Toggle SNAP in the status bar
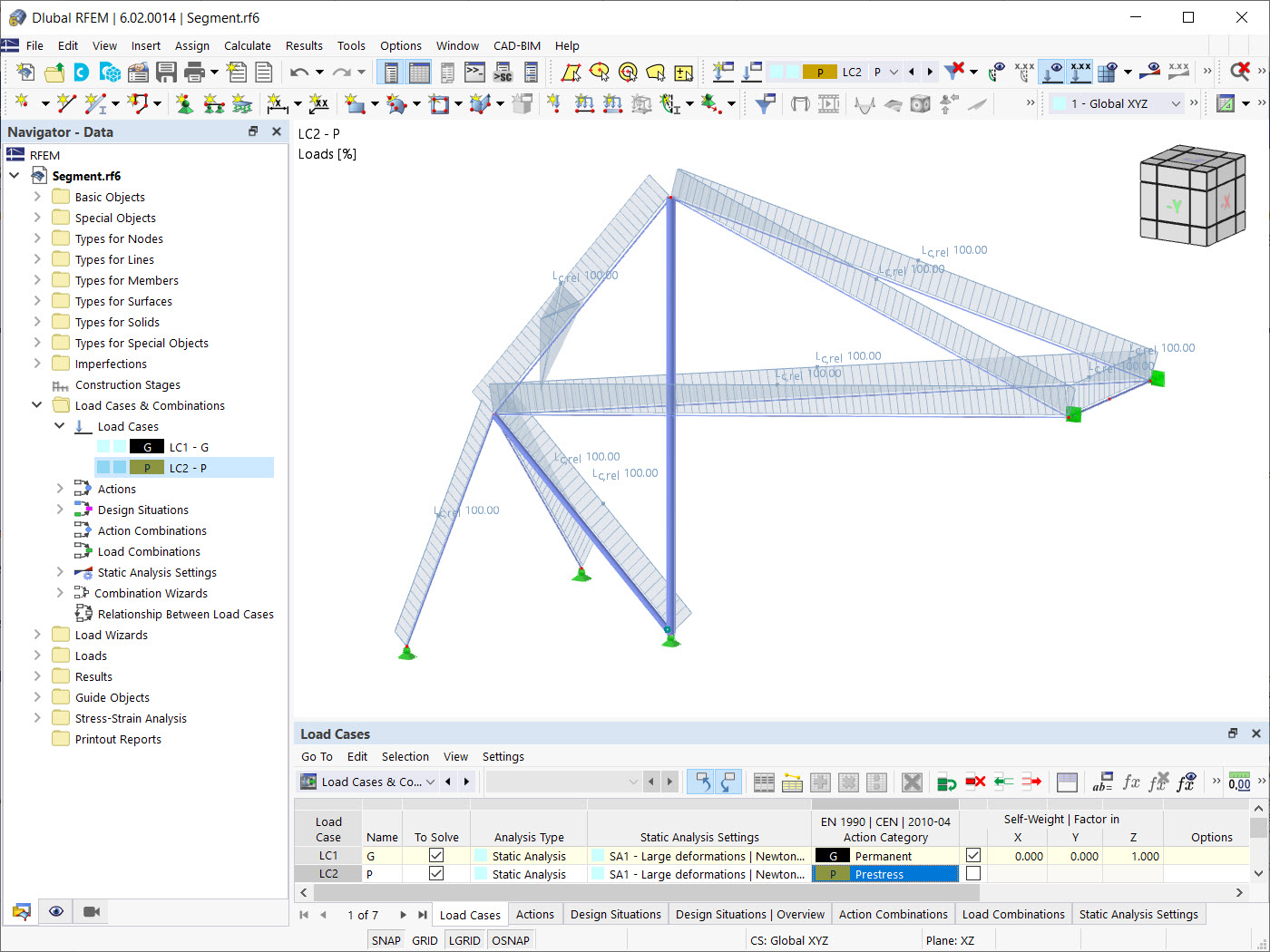This screenshot has height=952, width=1270. point(386,940)
